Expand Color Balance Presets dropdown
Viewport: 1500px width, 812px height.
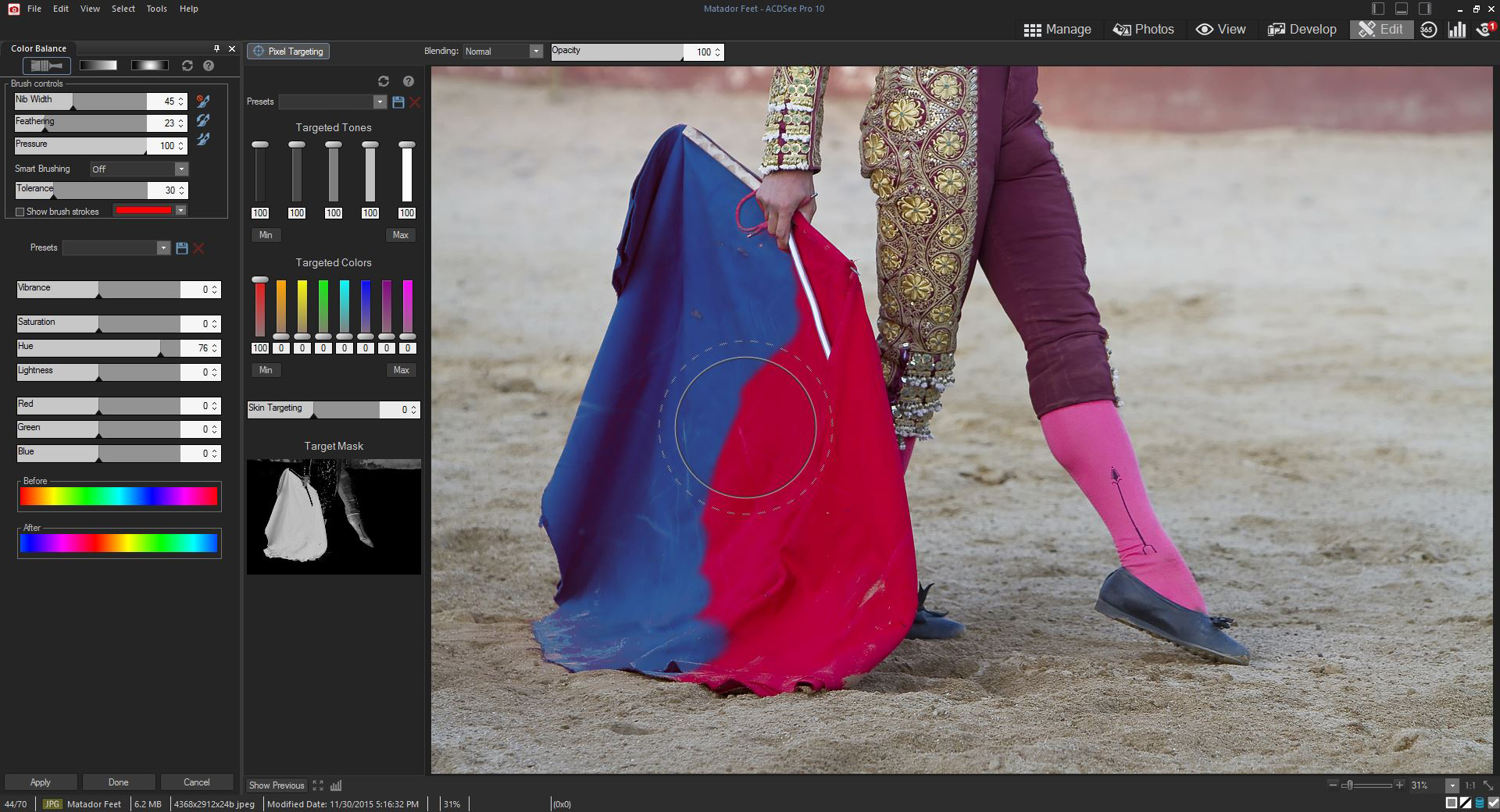point(163,248)
